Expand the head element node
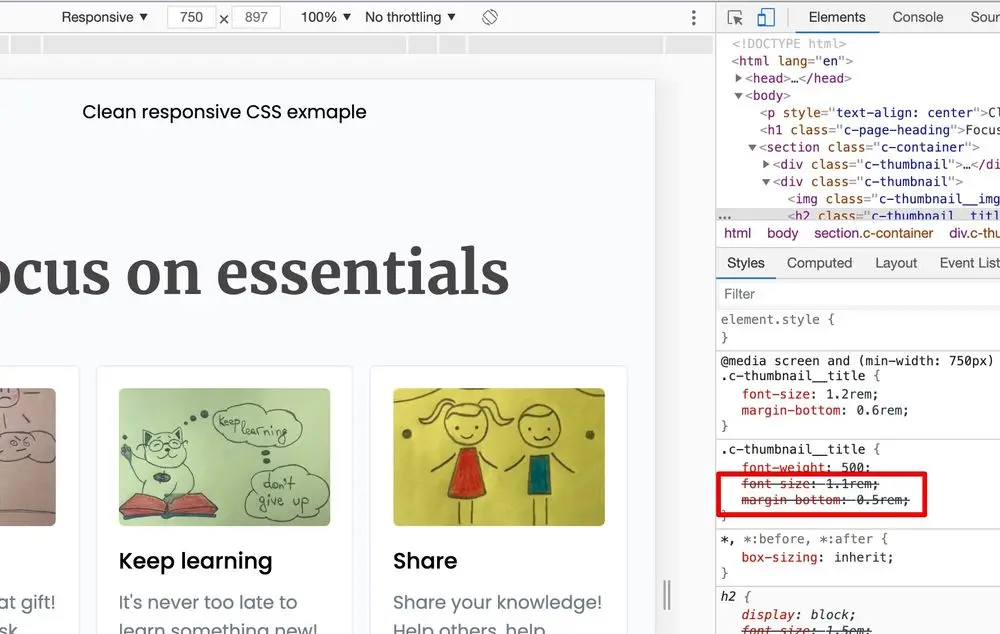 739,78
